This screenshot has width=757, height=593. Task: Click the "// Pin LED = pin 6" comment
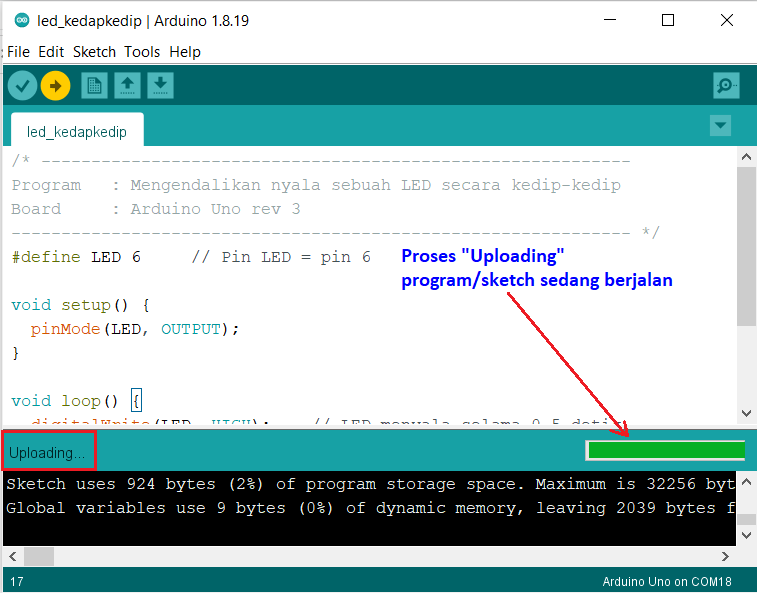pyautogui.click(x=281, y=257)
